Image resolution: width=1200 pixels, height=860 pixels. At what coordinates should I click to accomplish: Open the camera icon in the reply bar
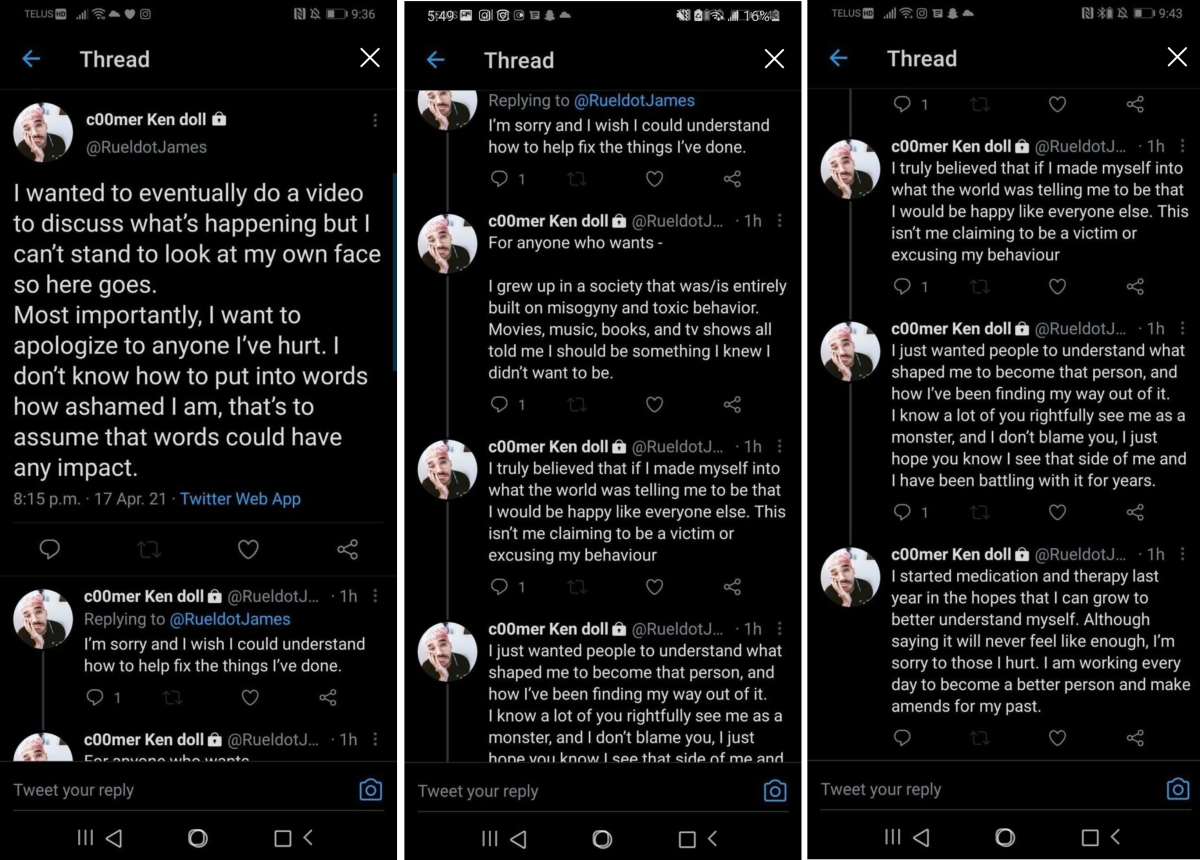pos(370,789)
